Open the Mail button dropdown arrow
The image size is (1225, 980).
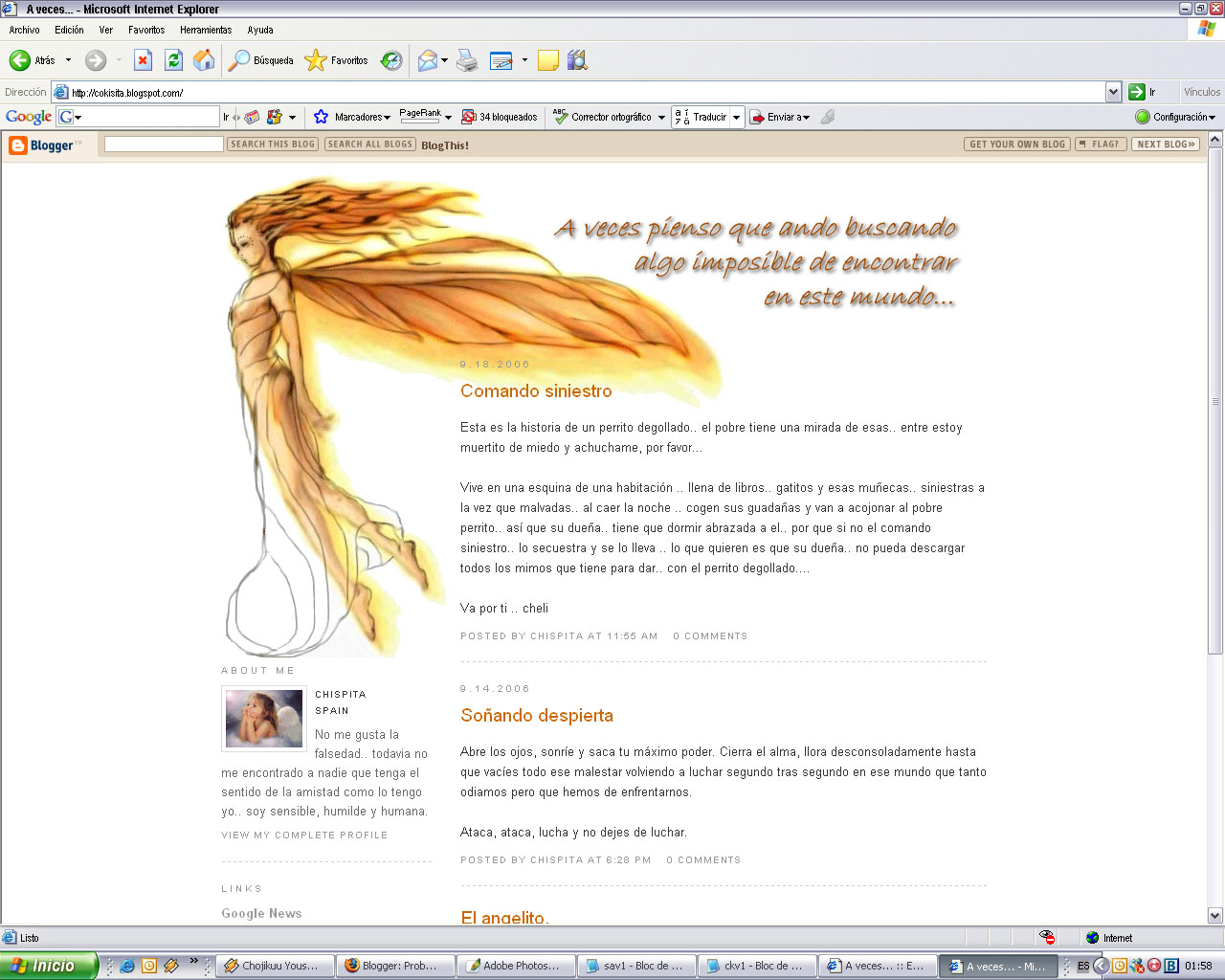445,60
